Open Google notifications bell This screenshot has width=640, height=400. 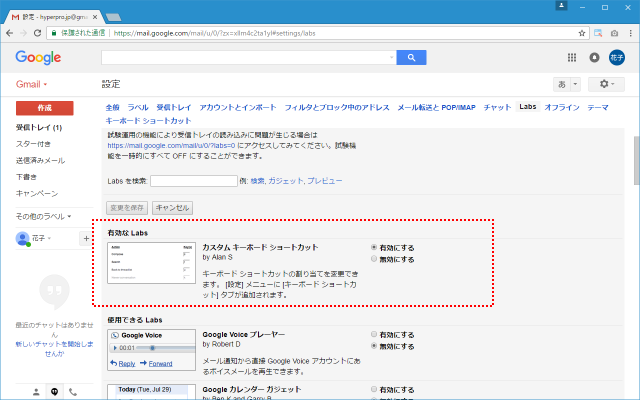(594, 58)
